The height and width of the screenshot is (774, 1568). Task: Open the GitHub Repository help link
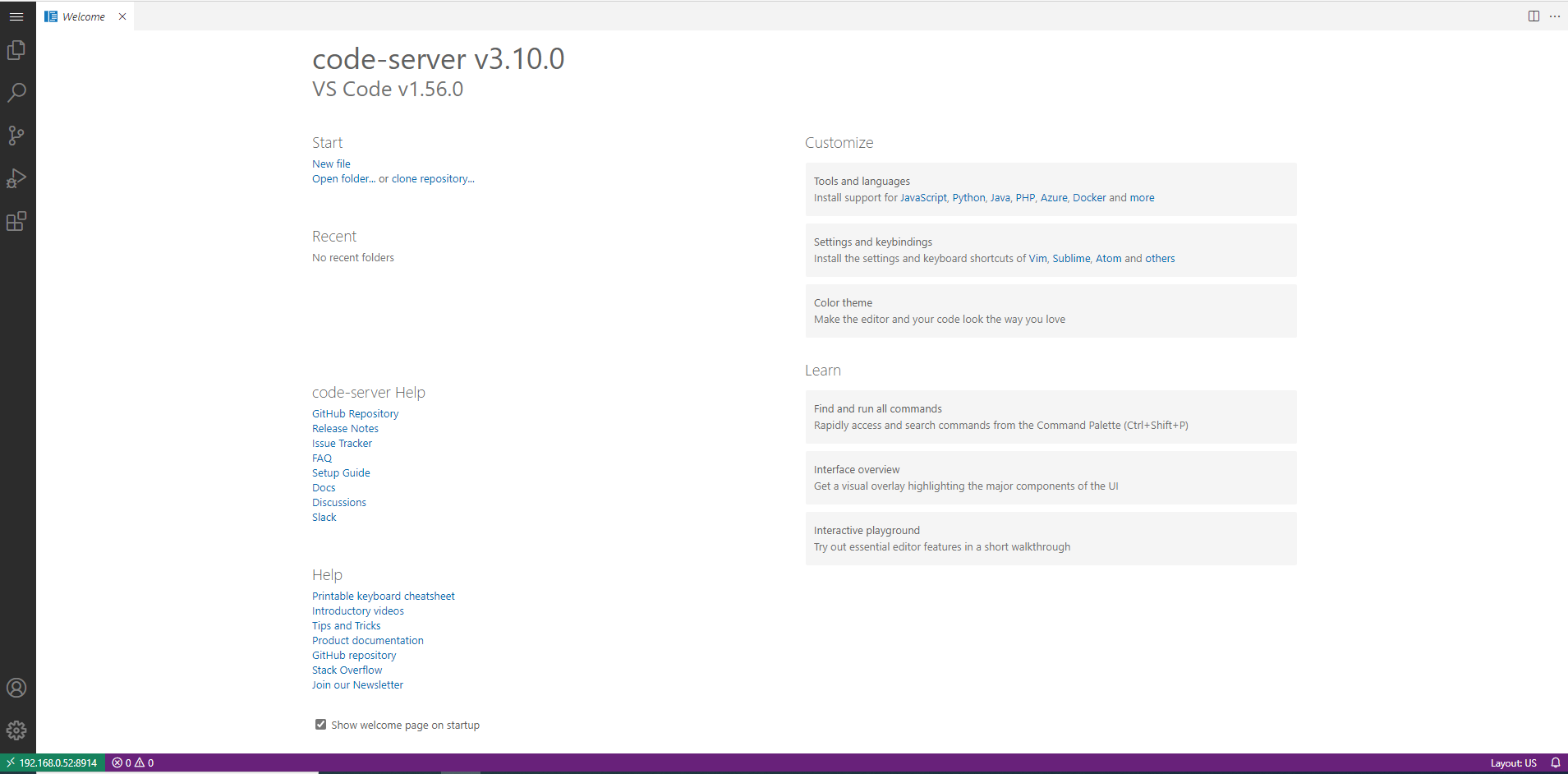(x=355, y=413)
